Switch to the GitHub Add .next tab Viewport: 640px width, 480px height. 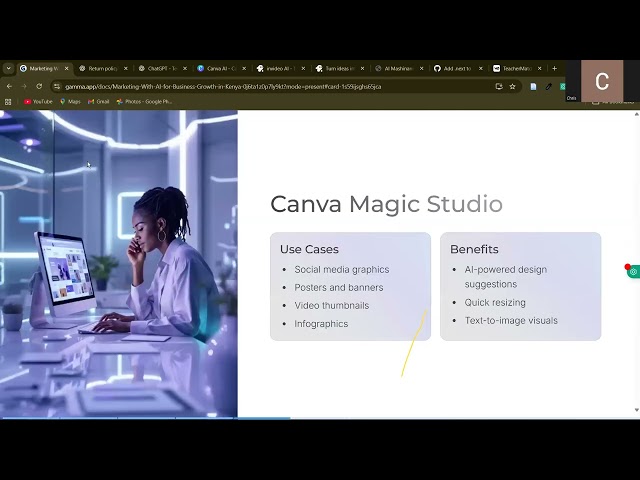(x=459, y=69)
